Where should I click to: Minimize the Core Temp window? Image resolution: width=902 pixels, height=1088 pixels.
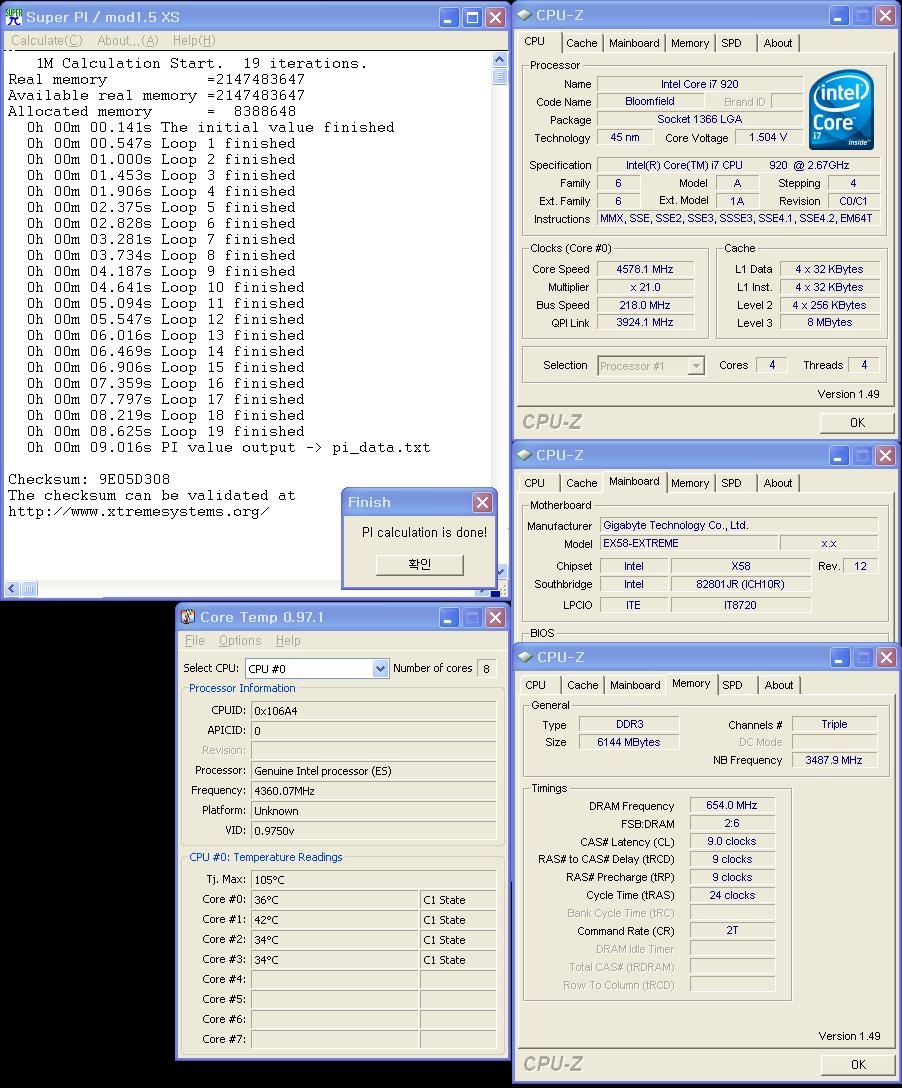pyautogui.click(x=450, y=618)
